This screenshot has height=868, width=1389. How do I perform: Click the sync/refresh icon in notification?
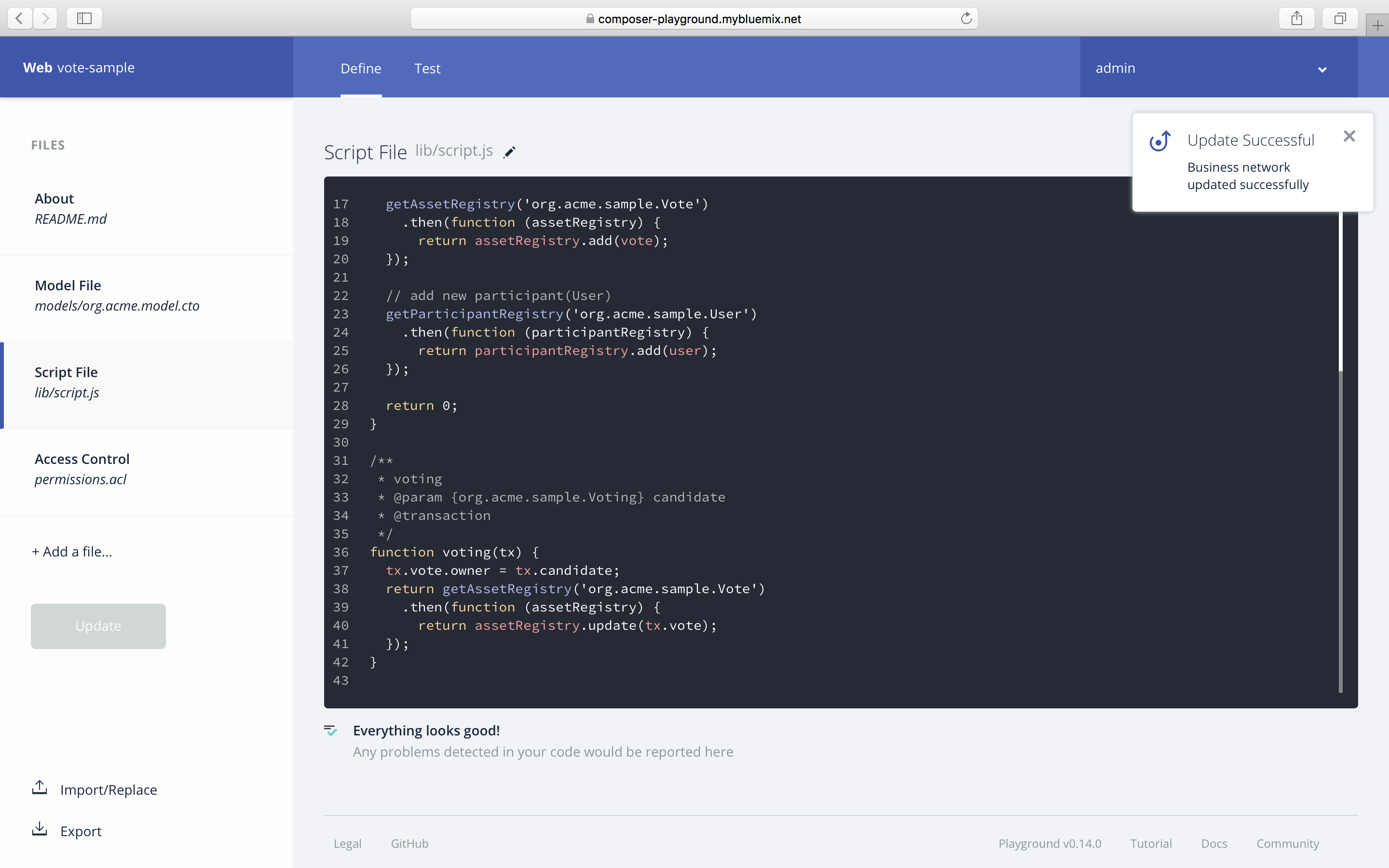[1159, 140]
